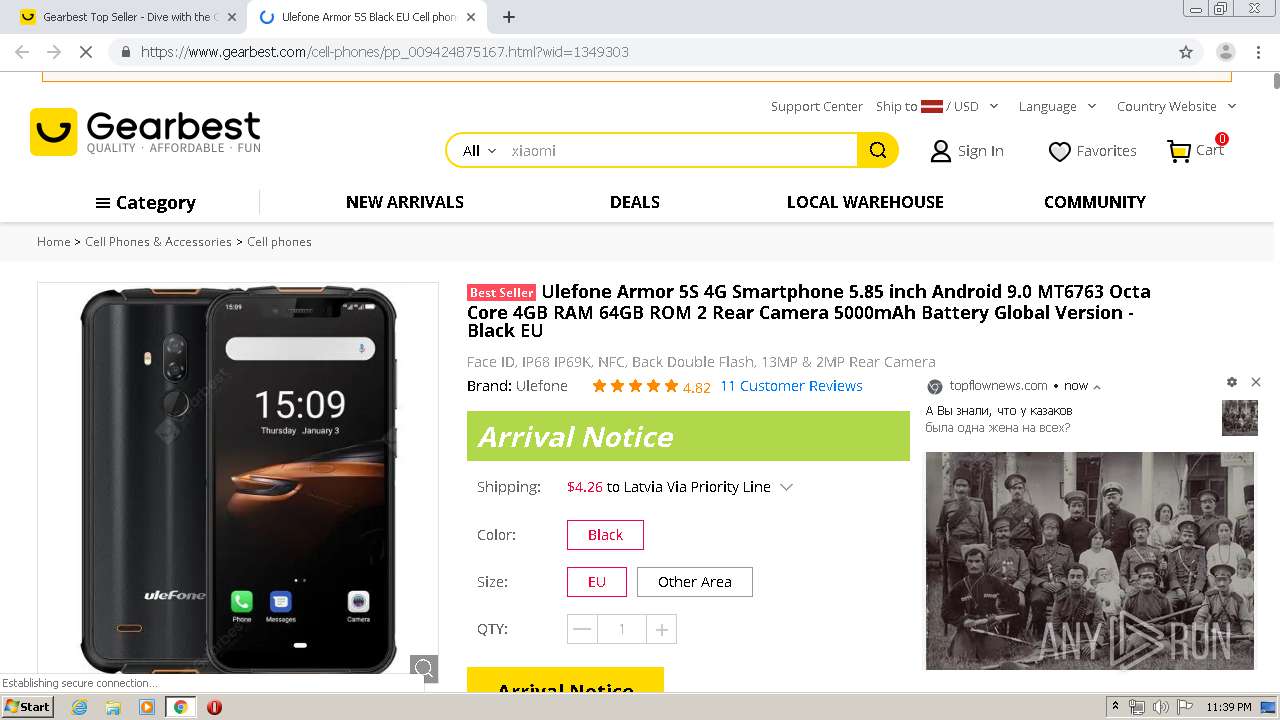
Task: Open Cell Phones & Accessories breadcrumb
Action: pyautogui.click(x=158, y=242)
